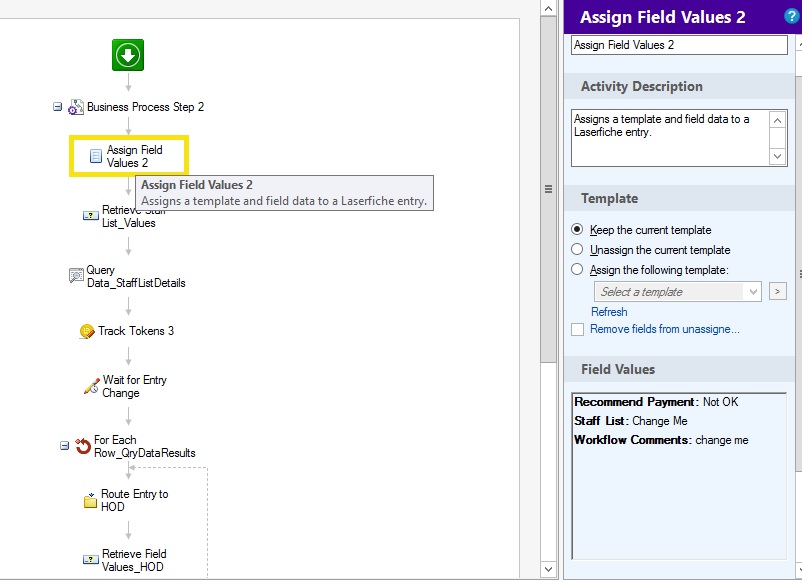
Task: Open help with the blue question mark
Action: [x=792, y=16]
